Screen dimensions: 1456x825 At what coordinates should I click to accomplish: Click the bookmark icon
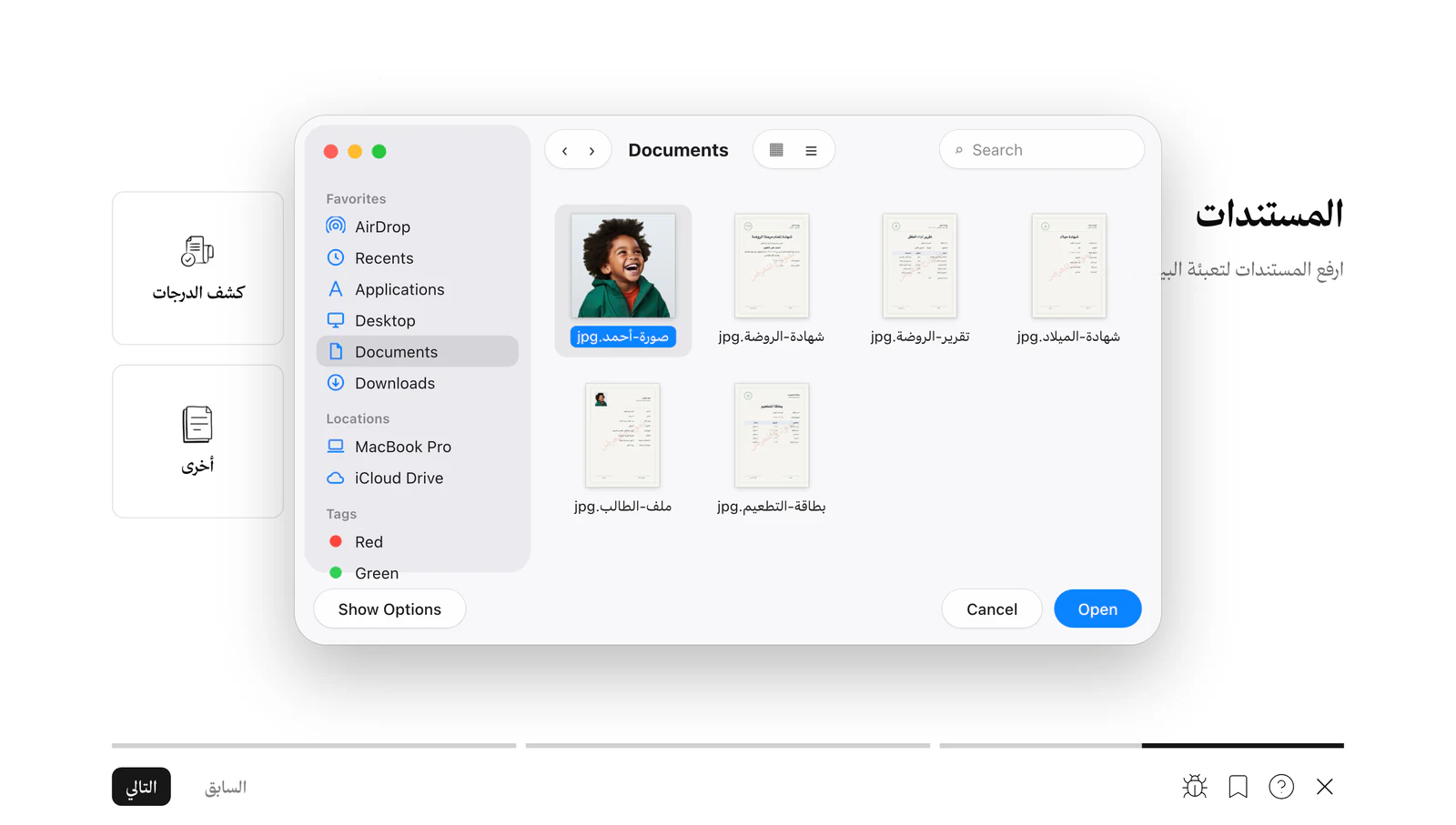point(1239,787)
